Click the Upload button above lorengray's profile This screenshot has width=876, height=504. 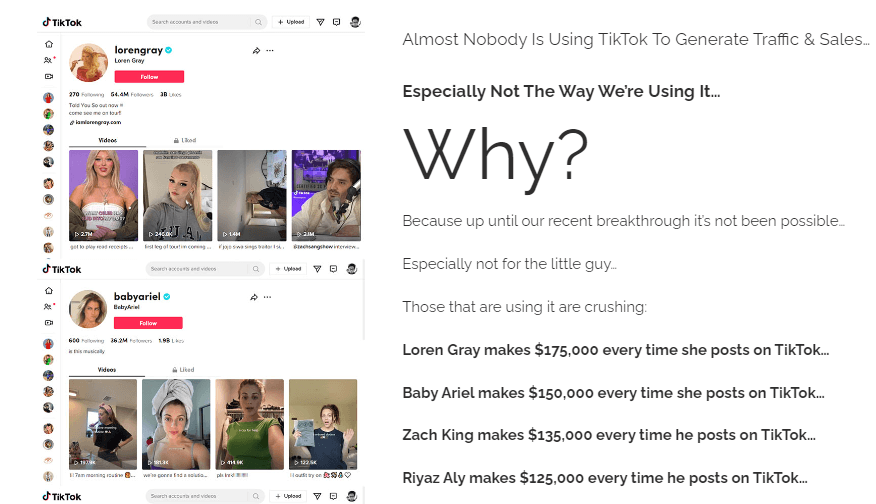click(290, 21)
